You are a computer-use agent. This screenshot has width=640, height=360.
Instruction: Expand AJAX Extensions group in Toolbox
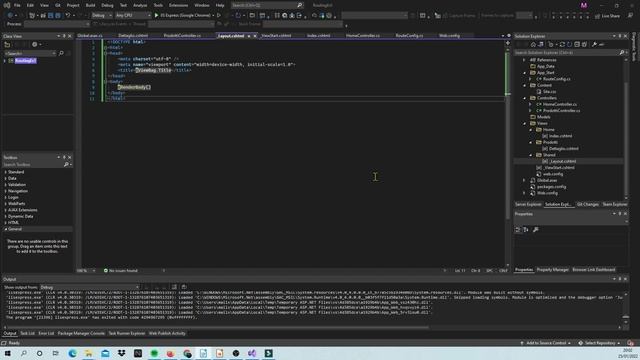tap(5, 210)
